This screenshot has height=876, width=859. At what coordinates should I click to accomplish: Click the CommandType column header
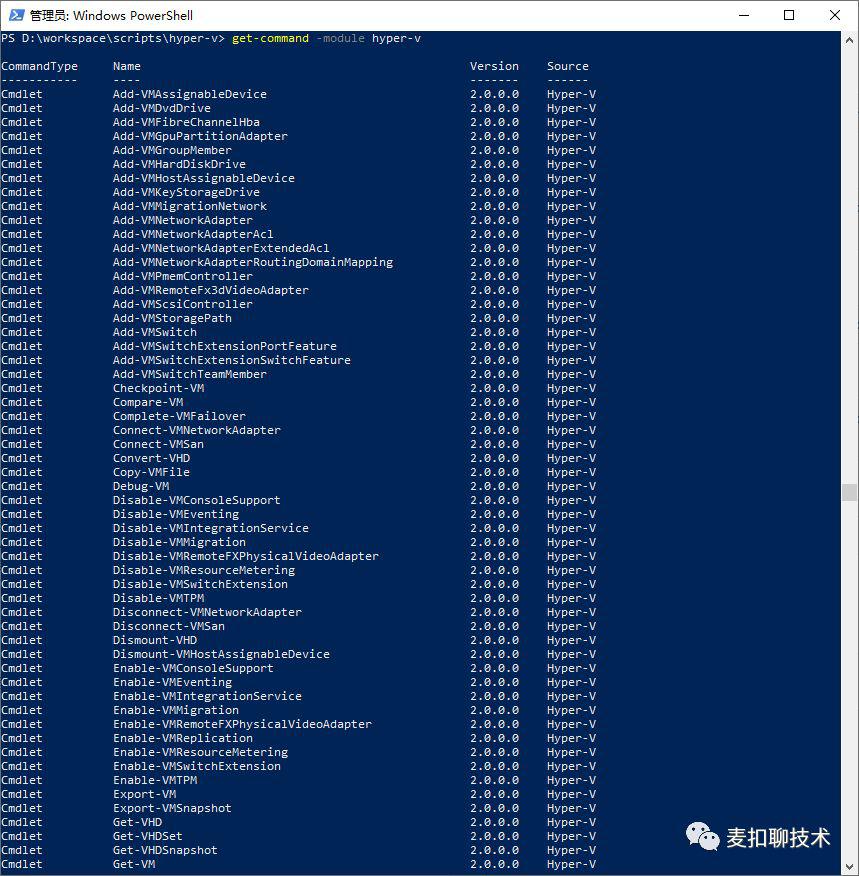click(39, 66)
